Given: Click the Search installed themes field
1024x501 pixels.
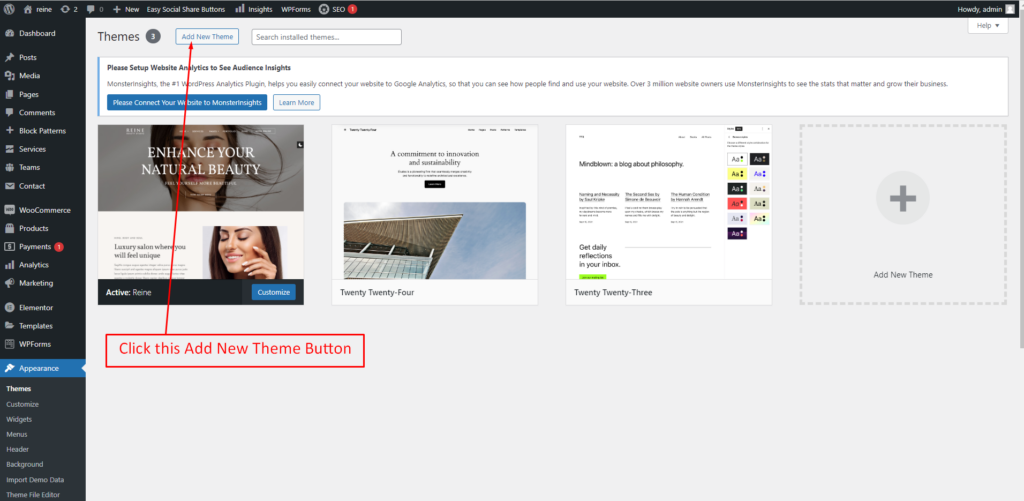Looking at the screenshot, I should point(327,37).
